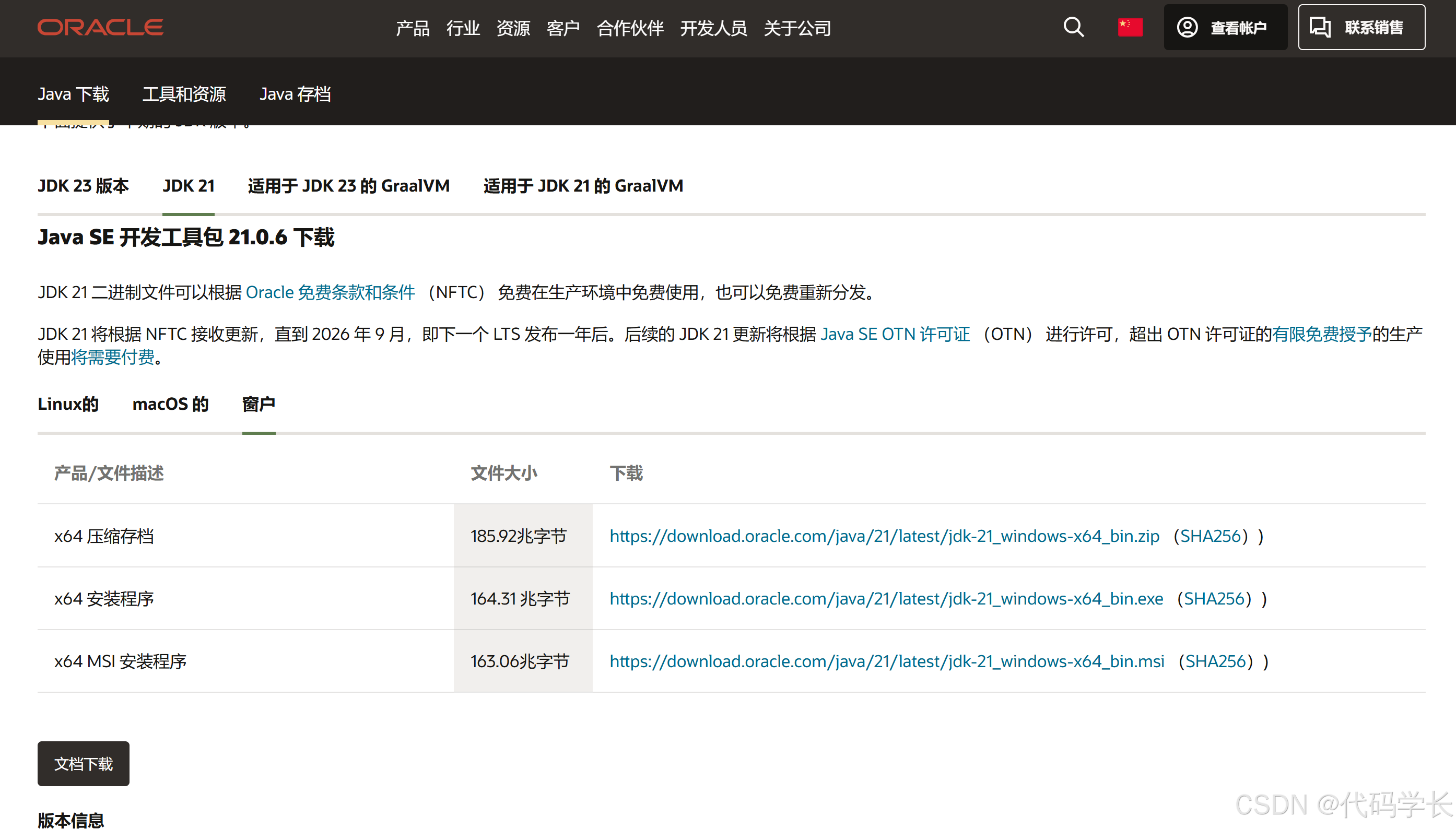The image size is (1456, 829).
Task: Download the x64 安装程序 exe file
Action: pos(885,598)
